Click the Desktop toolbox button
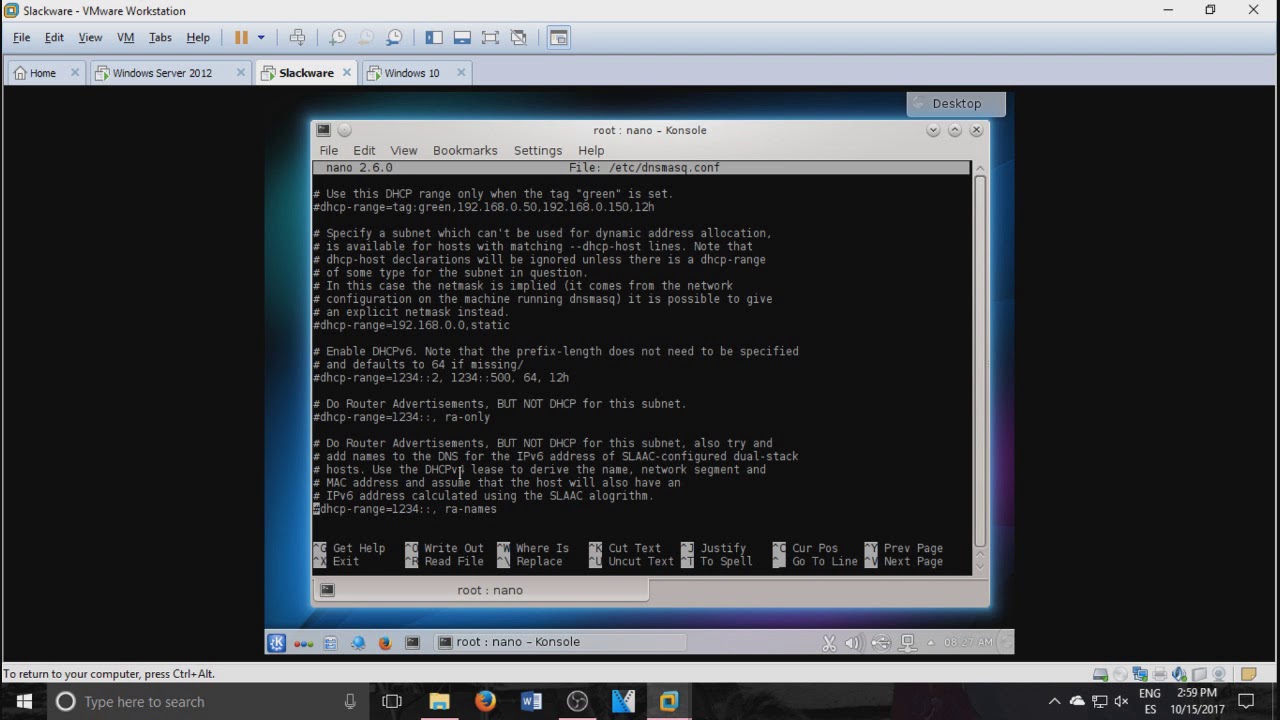The width and height of the screenshot is (1280, 720). [956, 103]
